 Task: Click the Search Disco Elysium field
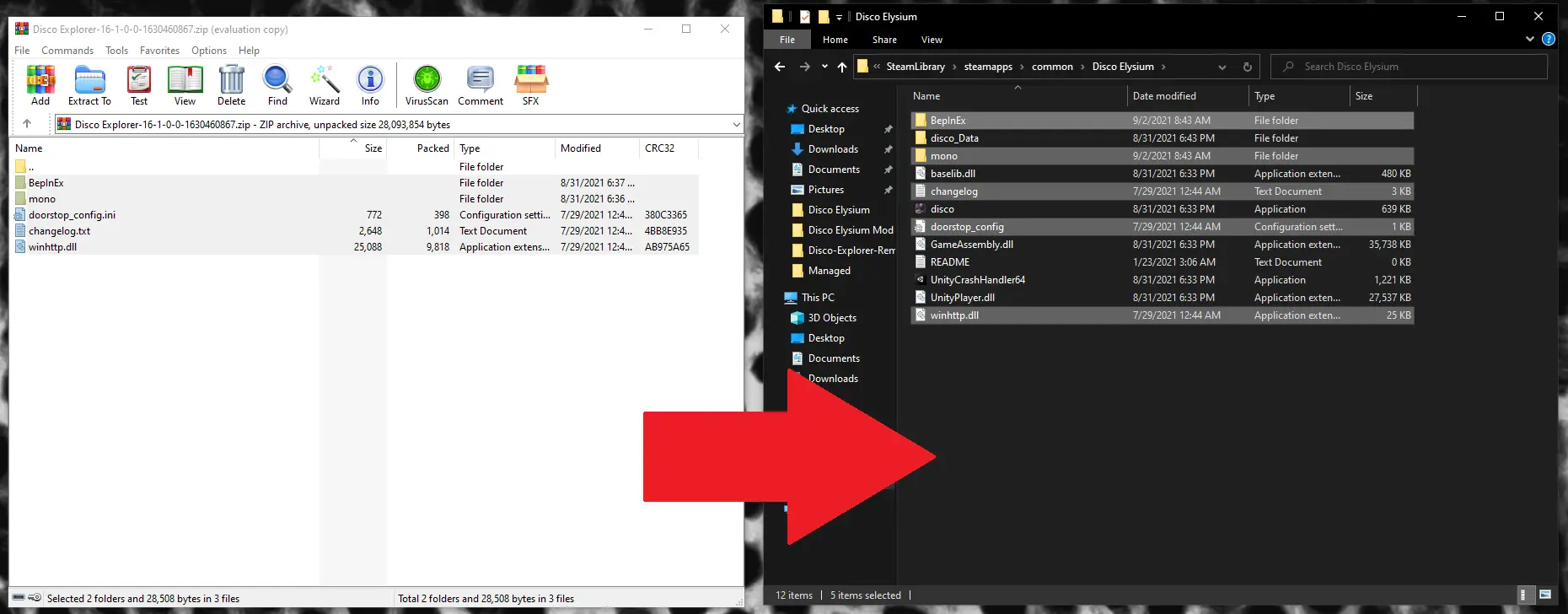[1410, 67]
